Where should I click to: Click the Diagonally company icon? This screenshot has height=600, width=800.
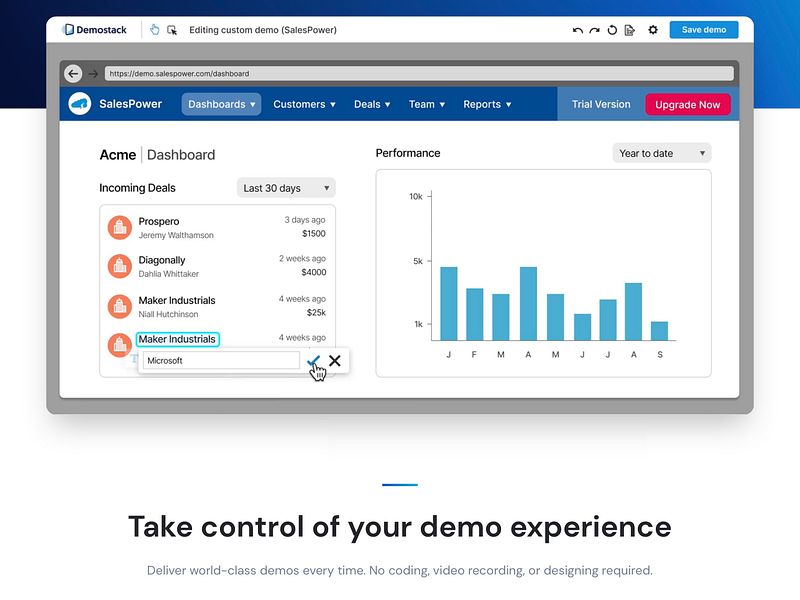coord(120,266)
